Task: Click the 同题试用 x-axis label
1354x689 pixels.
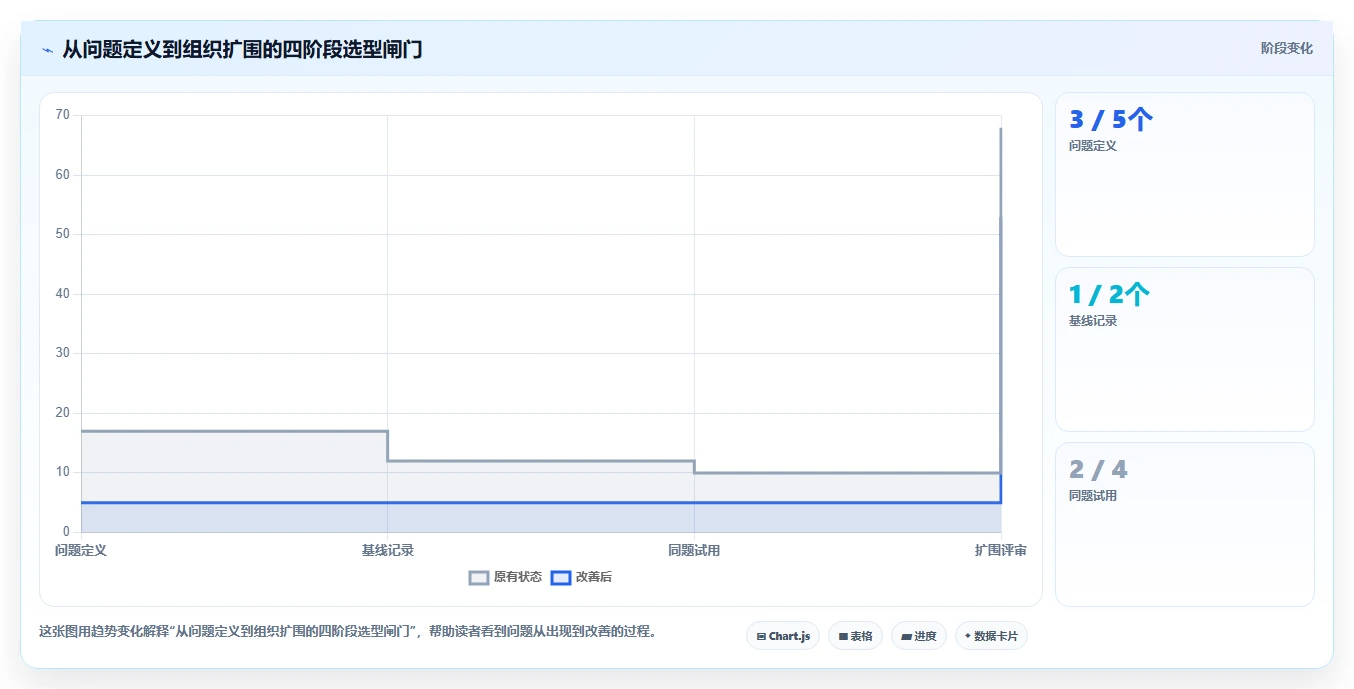Action: 694,550
